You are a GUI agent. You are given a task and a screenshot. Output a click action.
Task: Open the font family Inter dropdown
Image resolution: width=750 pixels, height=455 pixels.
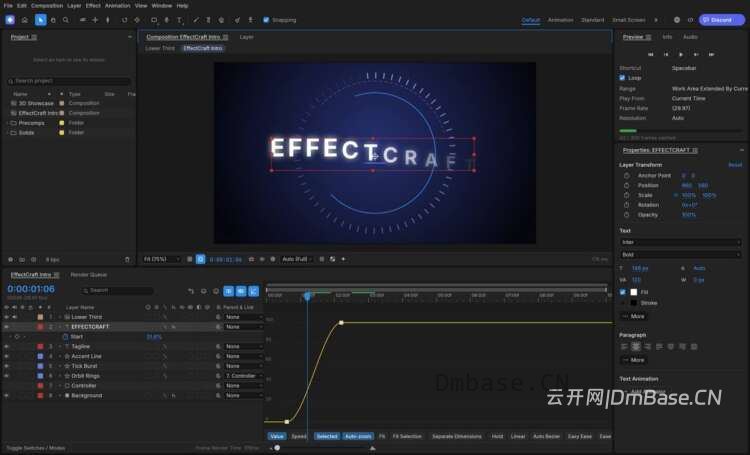681,243
